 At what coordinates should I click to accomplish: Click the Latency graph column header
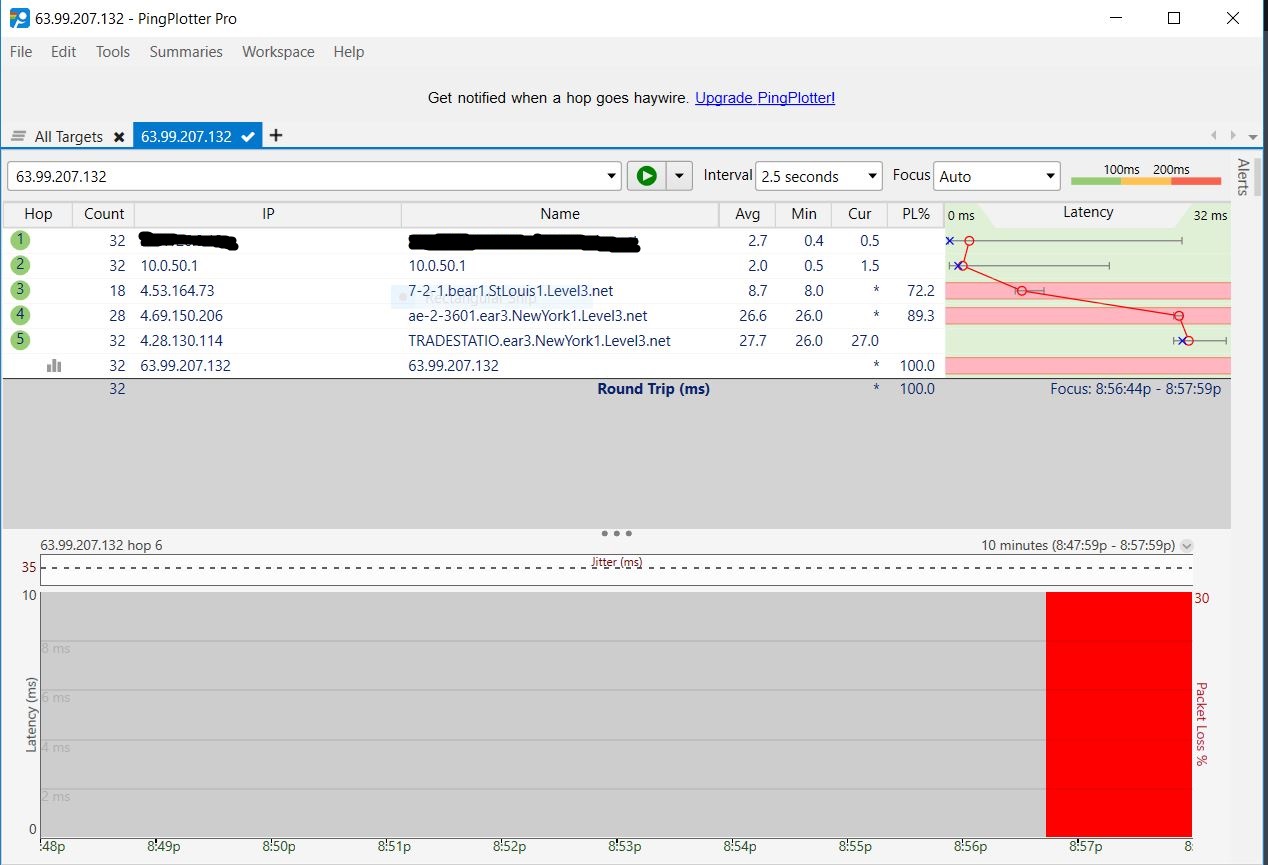click(x=1087, y=213)
